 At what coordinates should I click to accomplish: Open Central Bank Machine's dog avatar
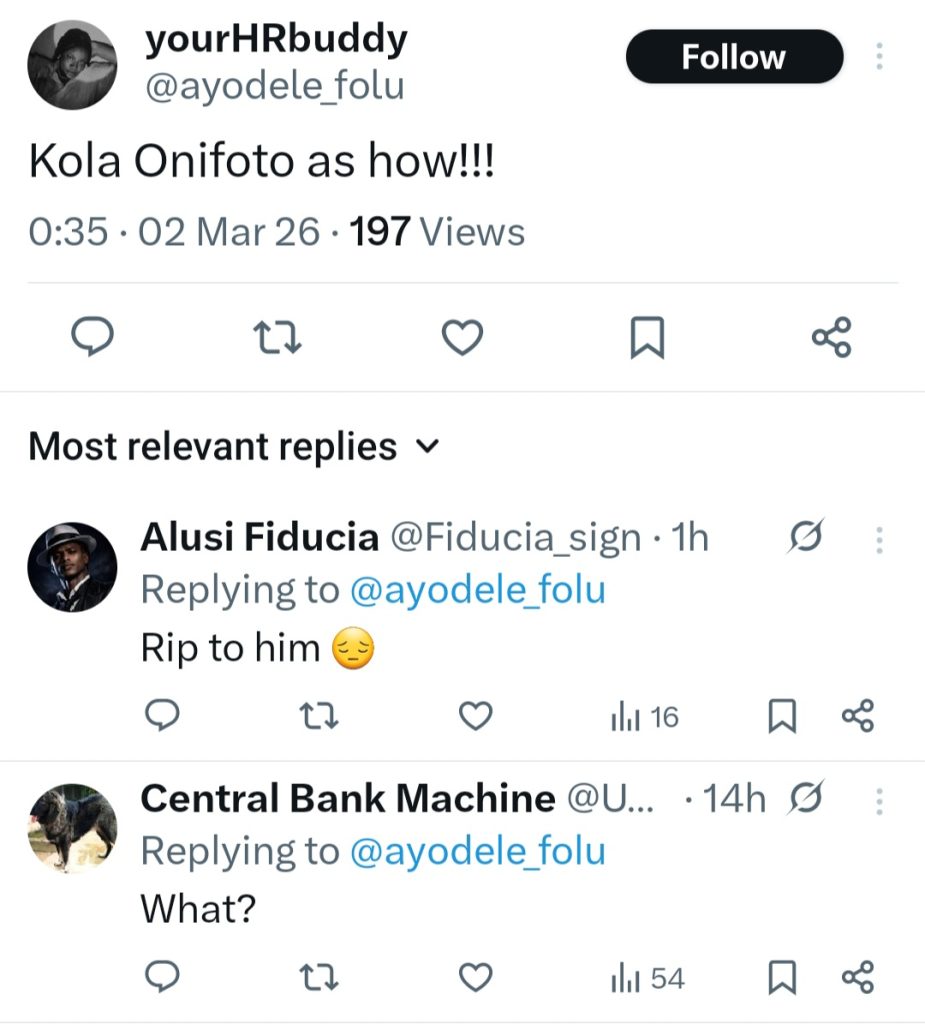72,828
